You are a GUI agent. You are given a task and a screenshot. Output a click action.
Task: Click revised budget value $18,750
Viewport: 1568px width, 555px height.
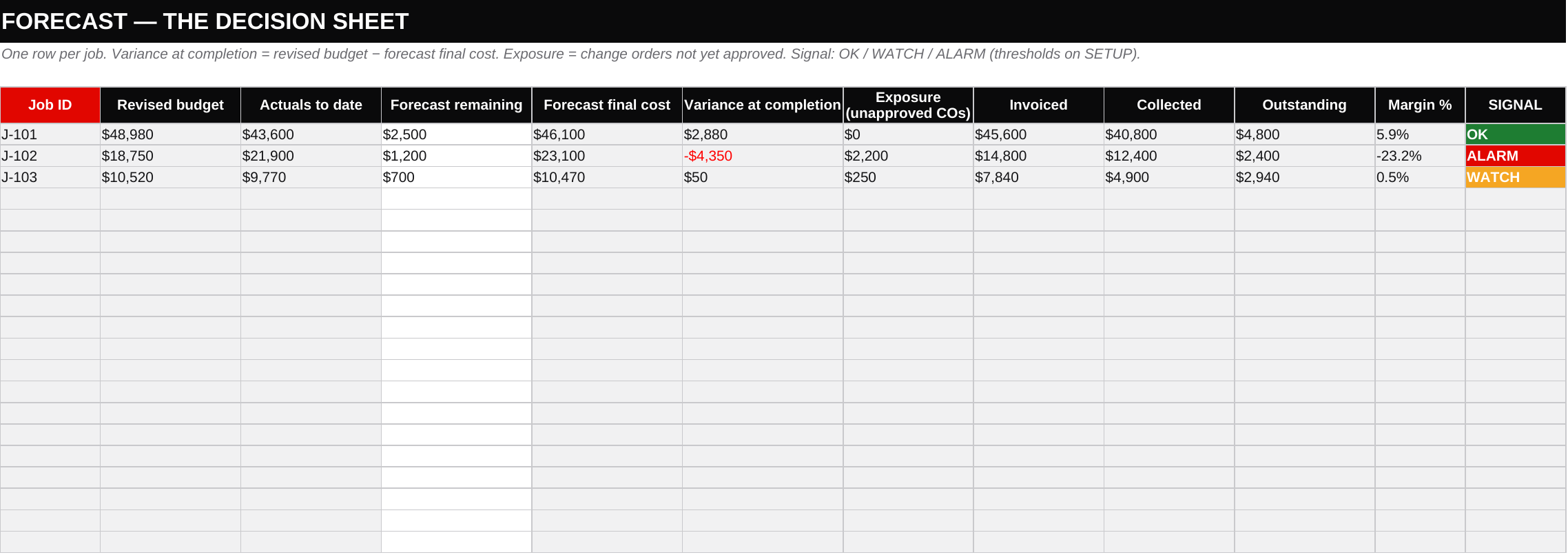[x=170, y=156]
